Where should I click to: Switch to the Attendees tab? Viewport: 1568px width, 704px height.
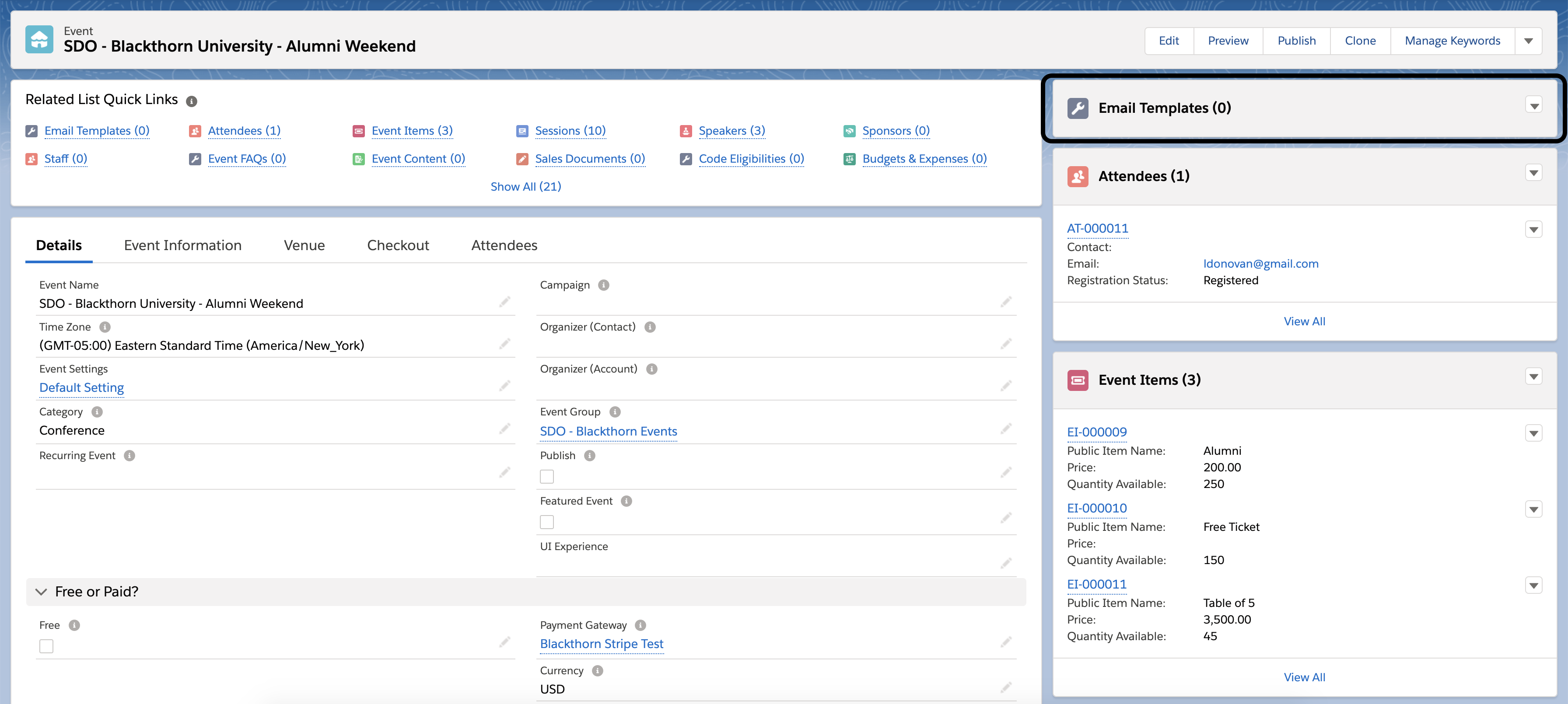click(x=504, y=246)
